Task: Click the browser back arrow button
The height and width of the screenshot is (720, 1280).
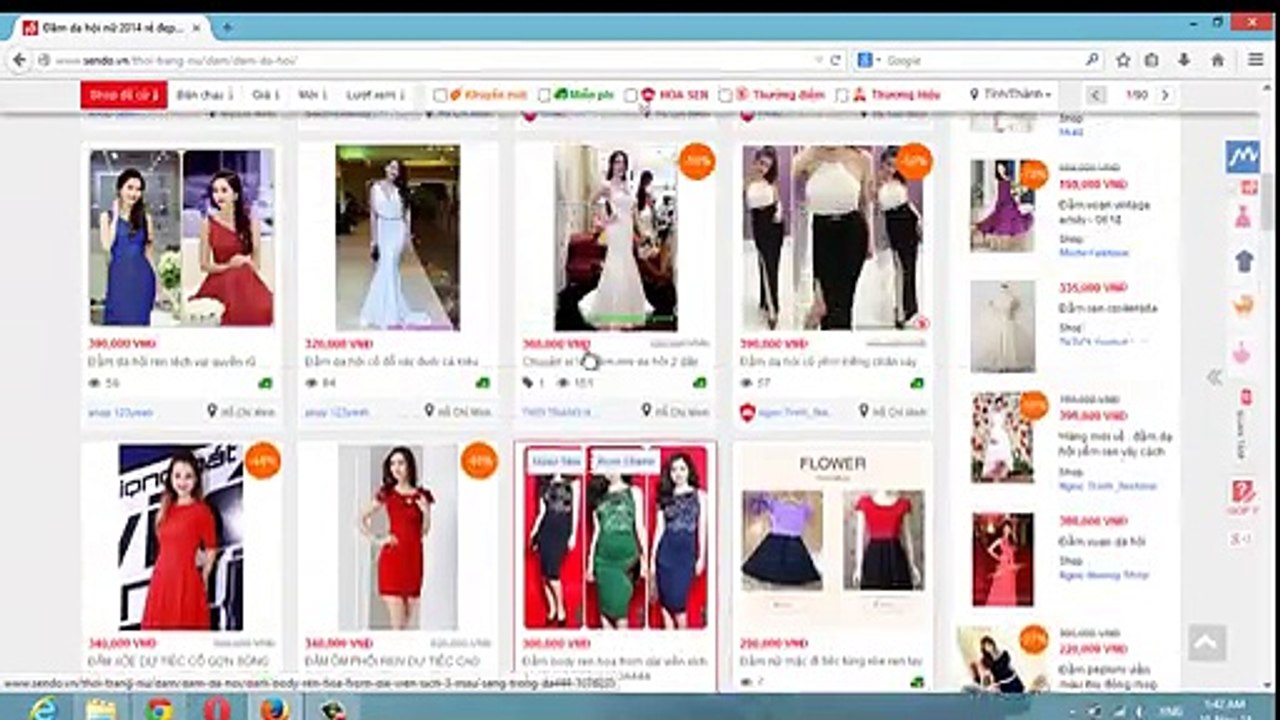Action: click(19, 60)
